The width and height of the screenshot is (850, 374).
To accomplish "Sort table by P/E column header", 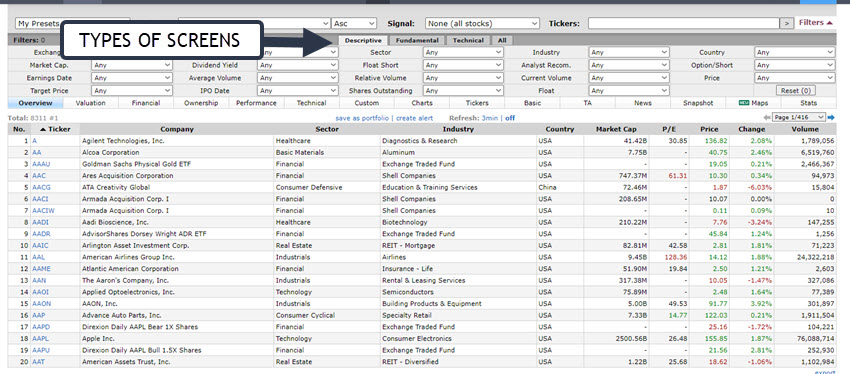I will tap(669, 130).
